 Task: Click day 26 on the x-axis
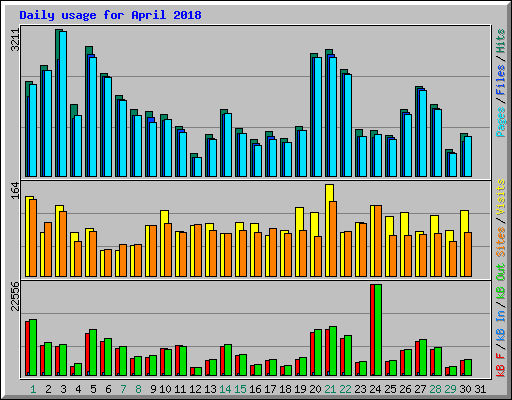coord(405,389)
